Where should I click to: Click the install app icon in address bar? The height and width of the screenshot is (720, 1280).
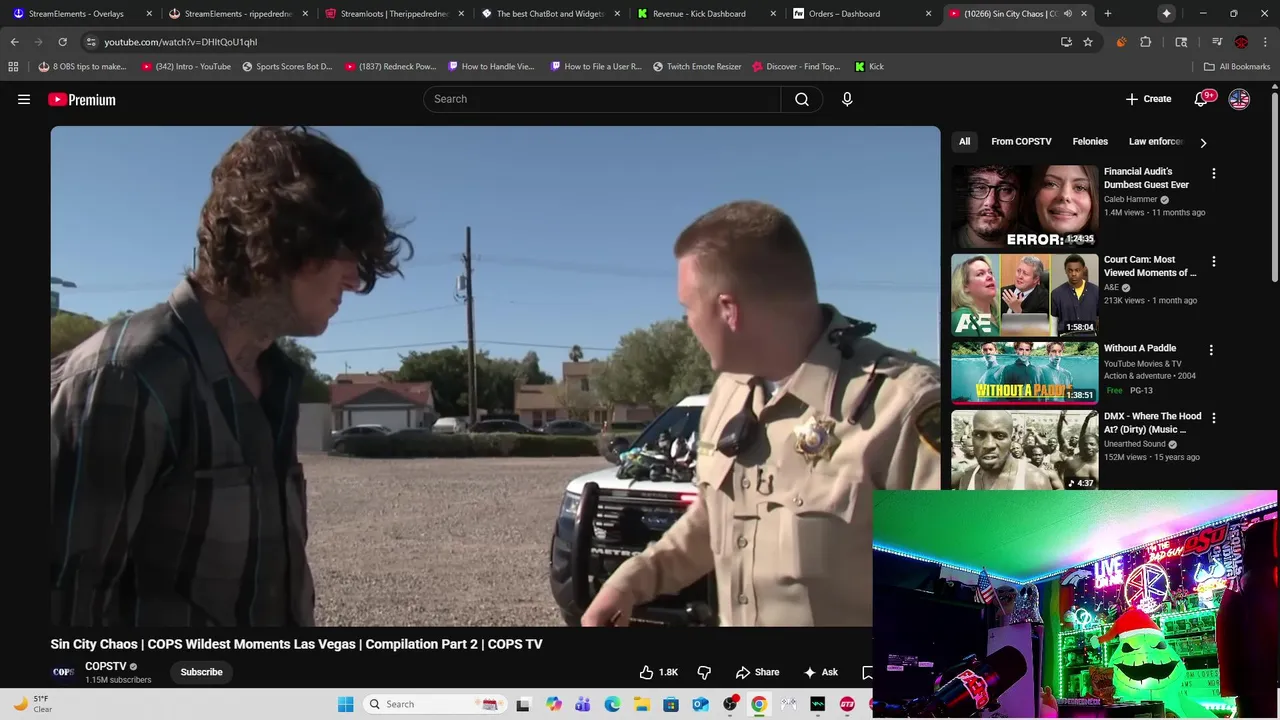pos(1066,42)
